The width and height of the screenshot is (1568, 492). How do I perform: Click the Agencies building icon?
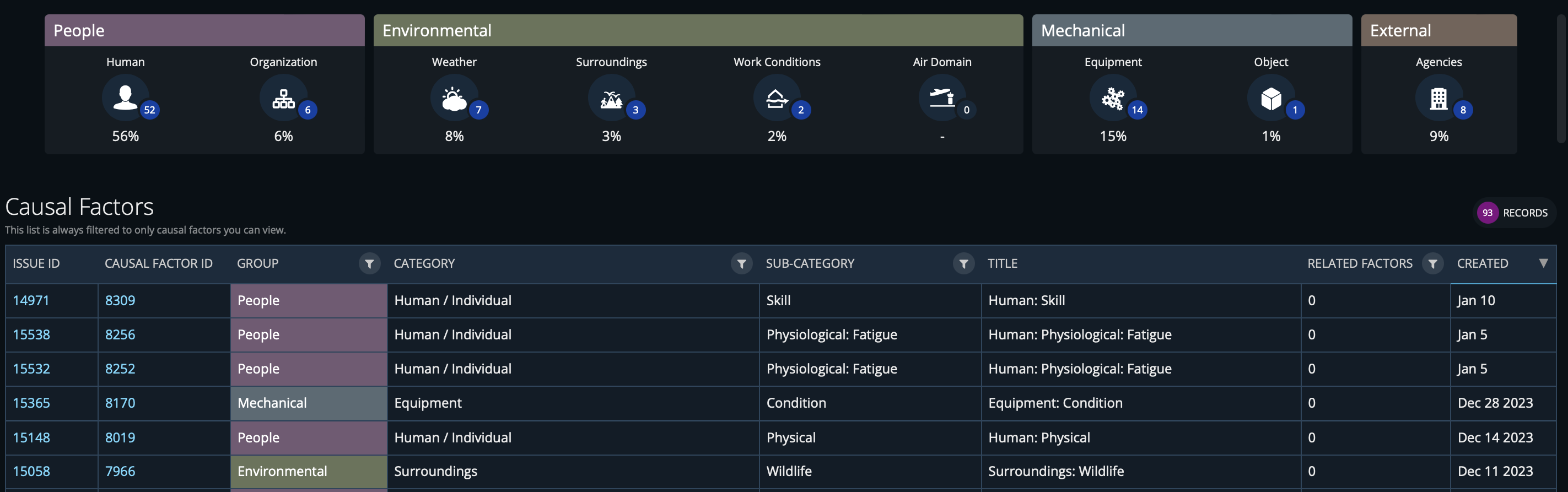[x=1438, y=98]
